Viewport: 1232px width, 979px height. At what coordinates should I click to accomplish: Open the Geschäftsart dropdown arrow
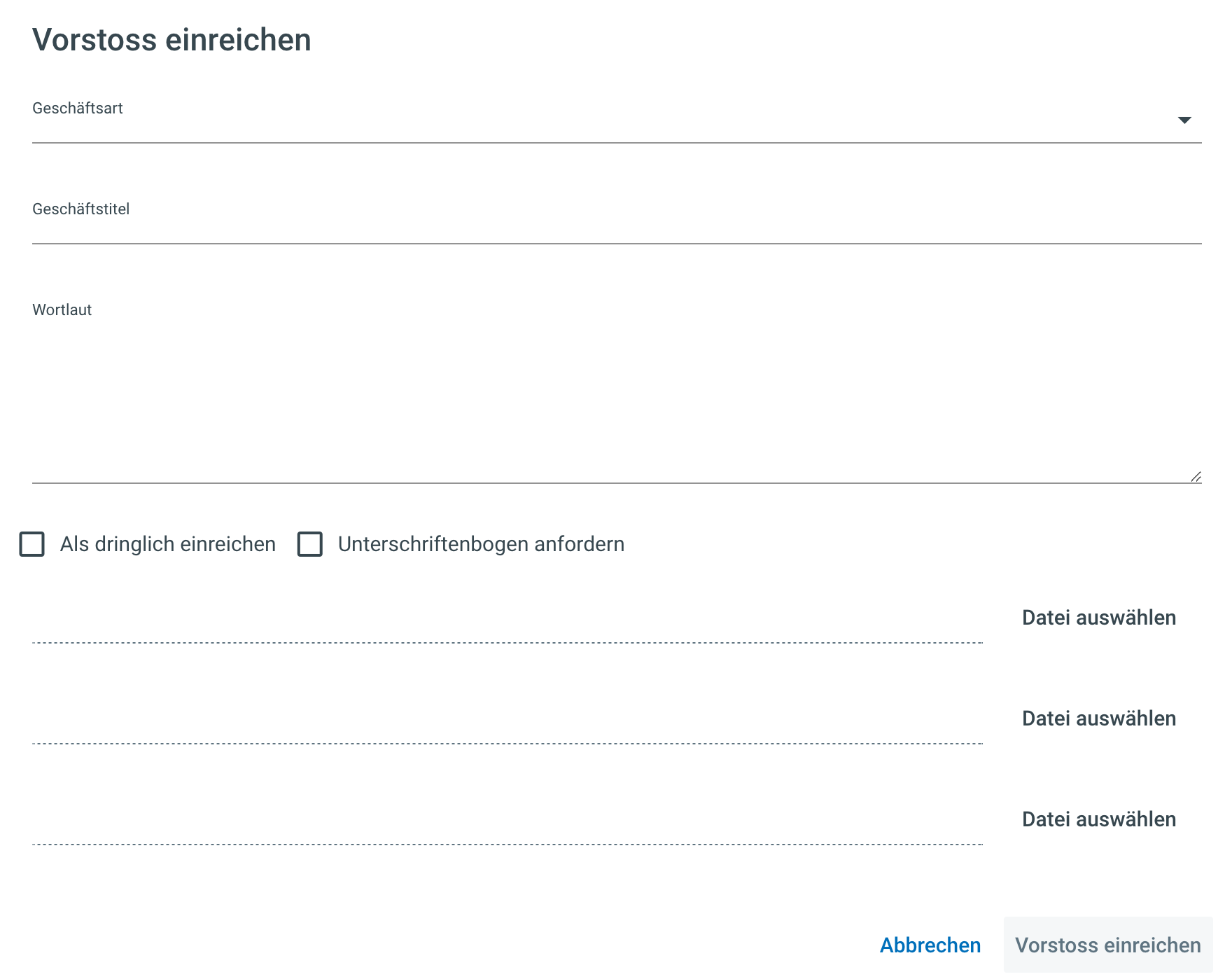pyautogui.click(x=1184, y=120)
